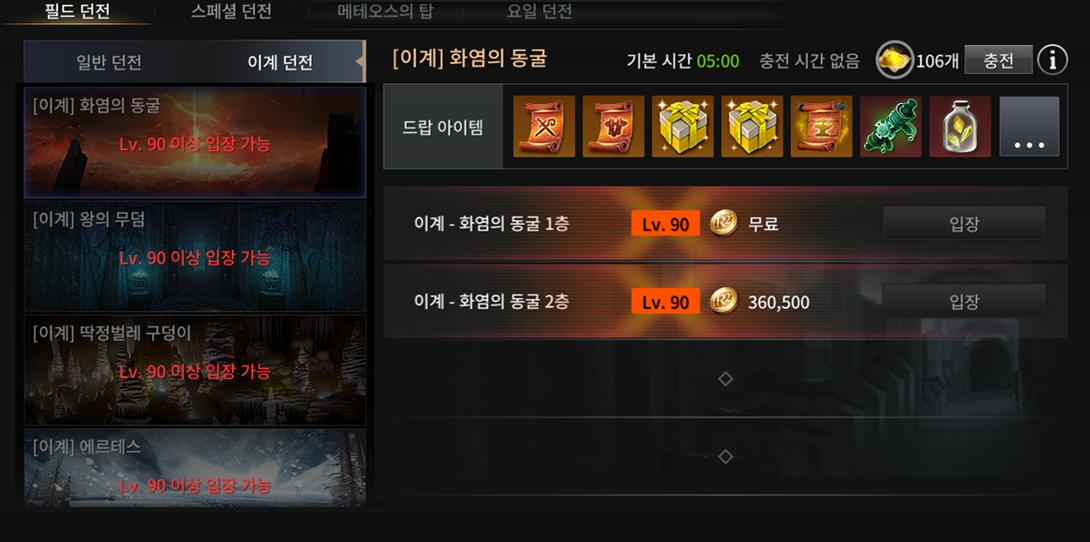The width and height of the screenshot is (1090, 542).
Task: Open the 요일 던전 tab
Action: click(x=539, y=12)
